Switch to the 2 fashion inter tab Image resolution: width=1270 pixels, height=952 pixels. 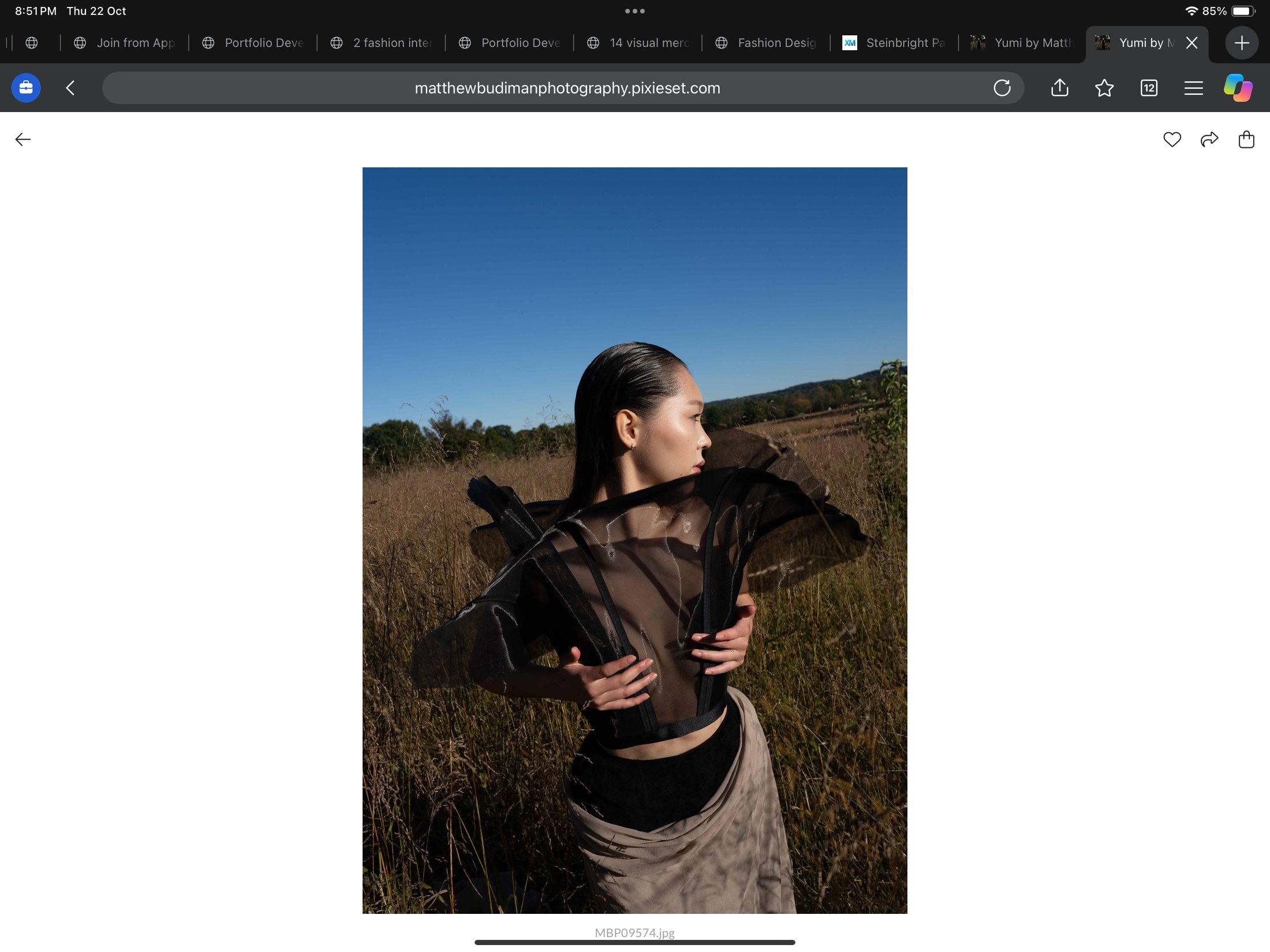[x=382, y=43]
